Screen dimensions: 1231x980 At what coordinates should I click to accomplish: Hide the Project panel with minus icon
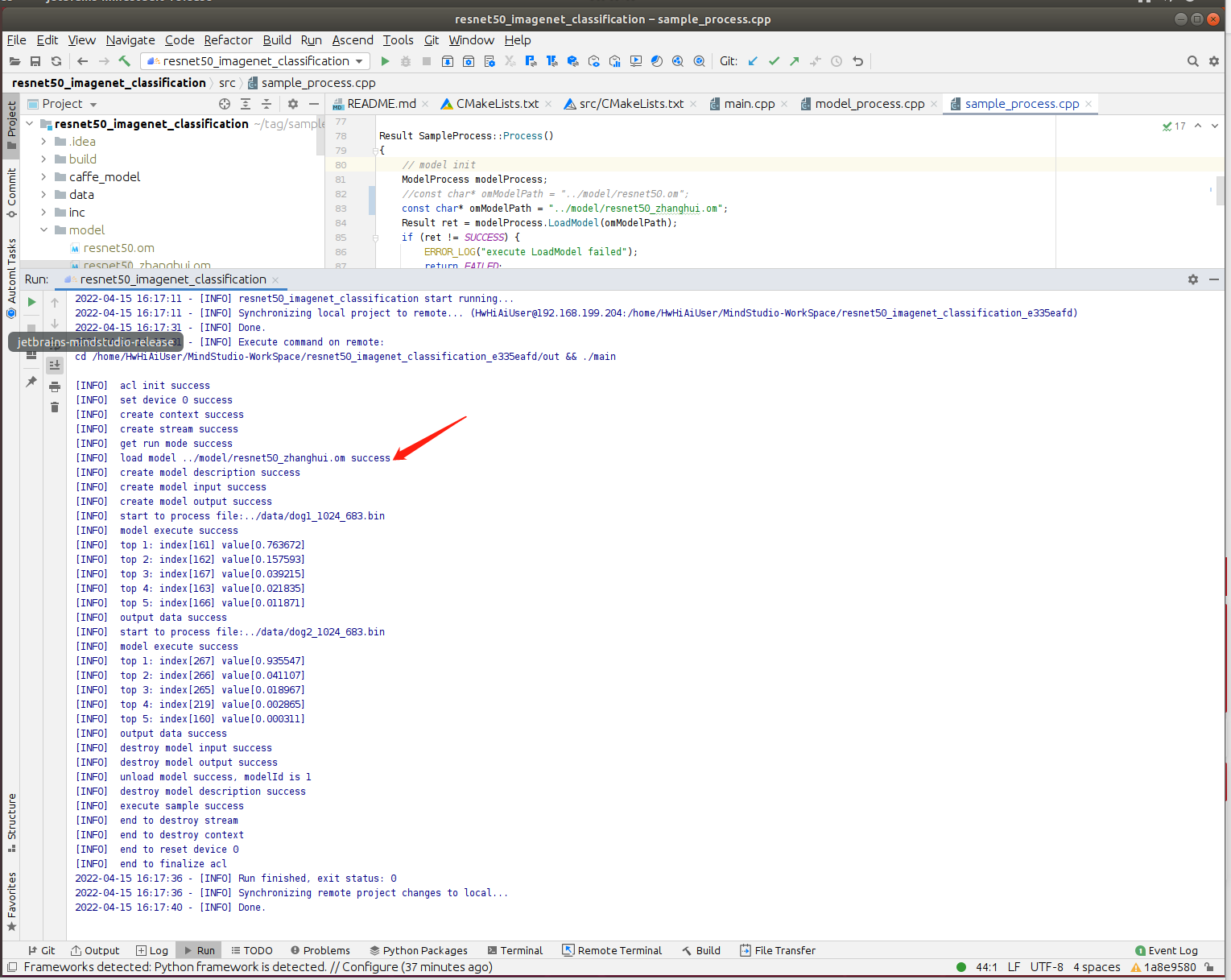click(x=314, y=104)
